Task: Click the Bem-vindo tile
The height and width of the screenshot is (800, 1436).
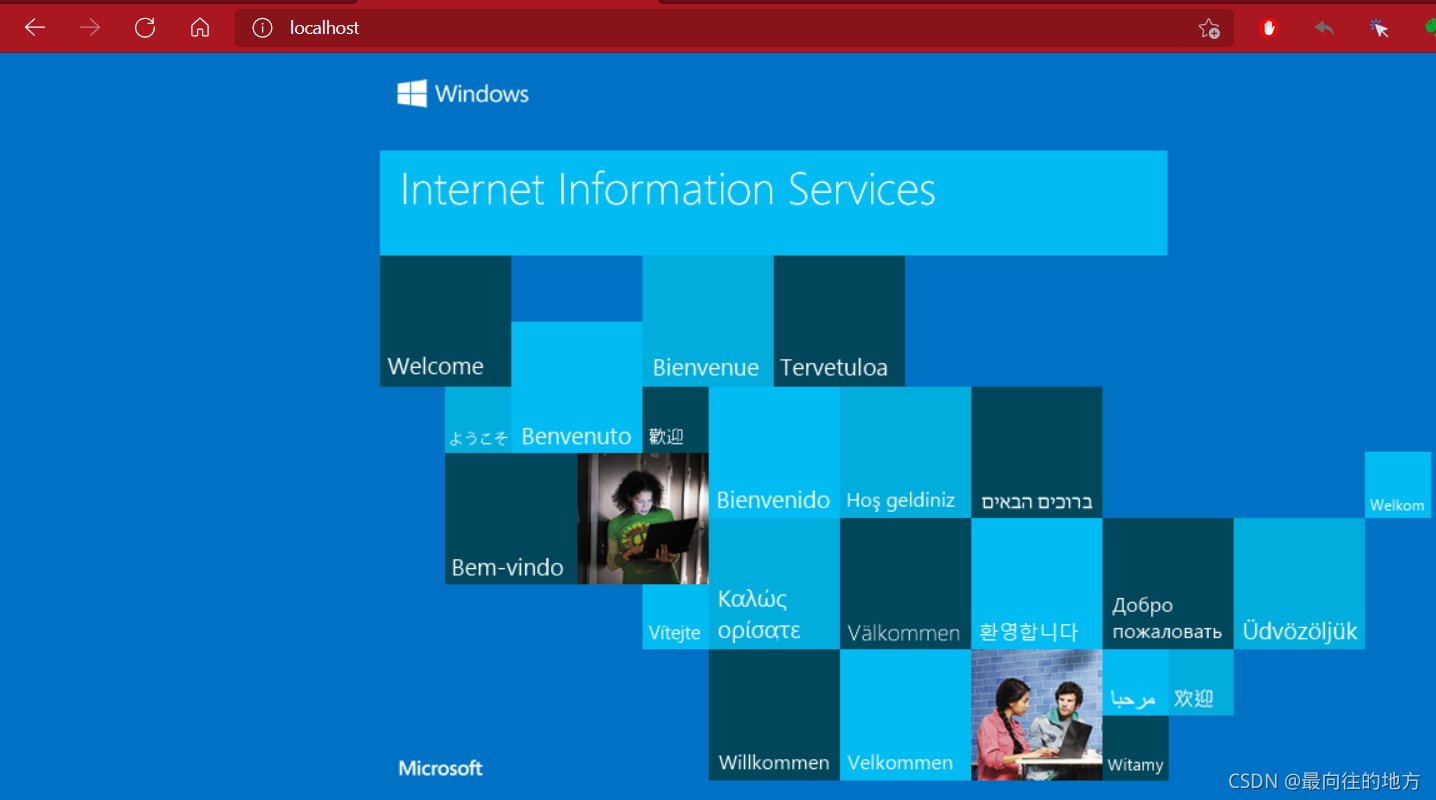Action: [x=511, y=518]
